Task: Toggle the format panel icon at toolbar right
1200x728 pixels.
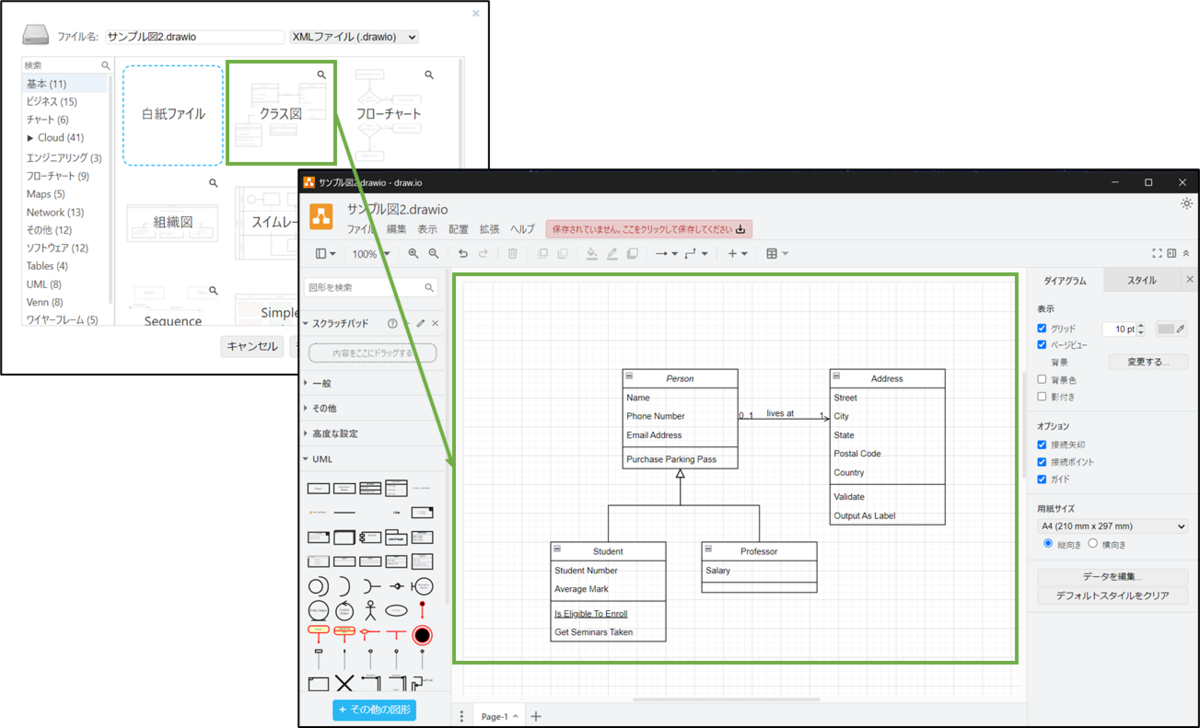Action: point(1172,254)
